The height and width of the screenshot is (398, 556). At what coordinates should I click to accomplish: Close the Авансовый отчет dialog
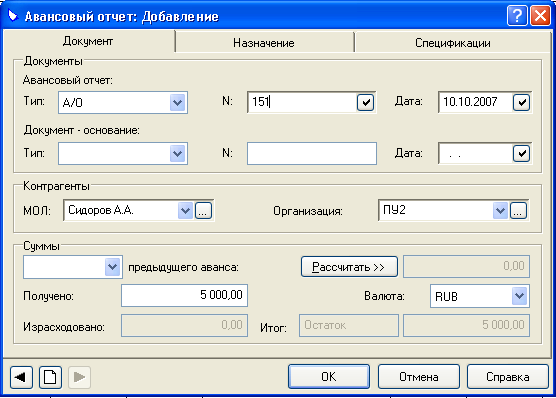point(540,16)
